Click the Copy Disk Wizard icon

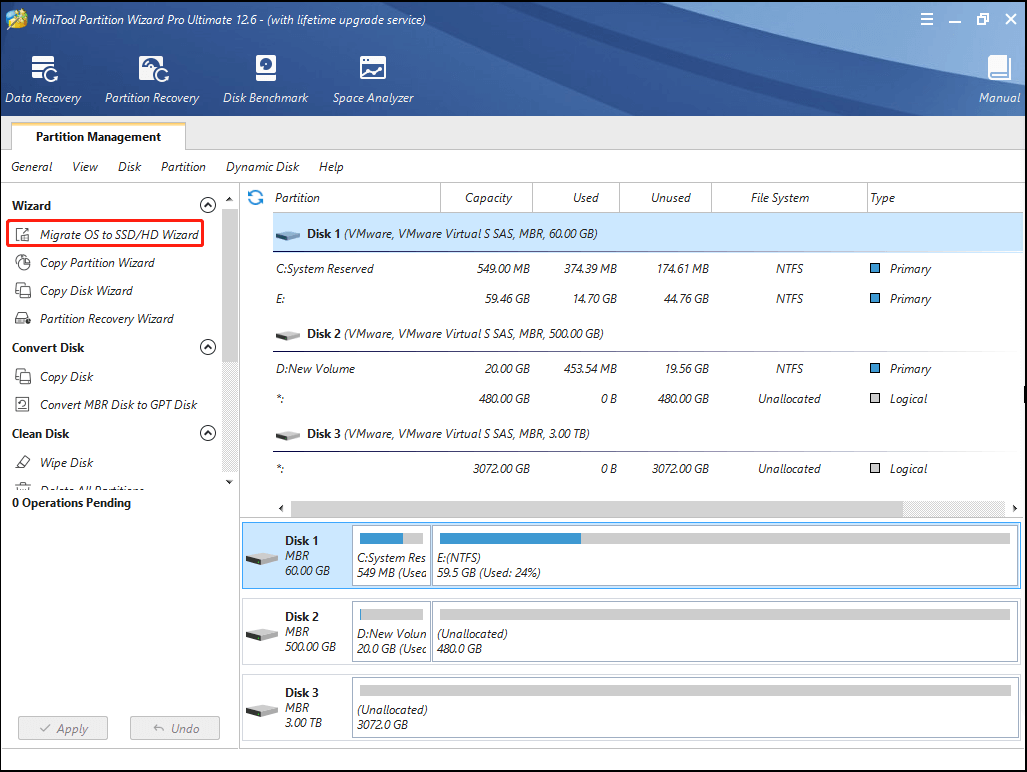23,290
